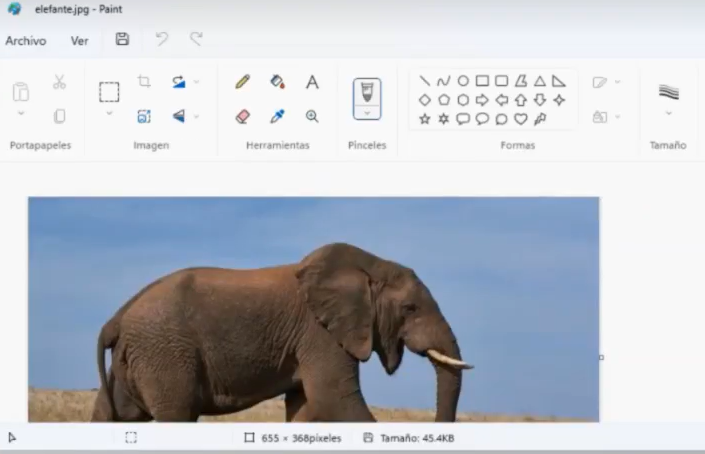705x454 pixels.
Task: Expand the selection options chevron
Action: pyautogui.click(x=109, y=114)
